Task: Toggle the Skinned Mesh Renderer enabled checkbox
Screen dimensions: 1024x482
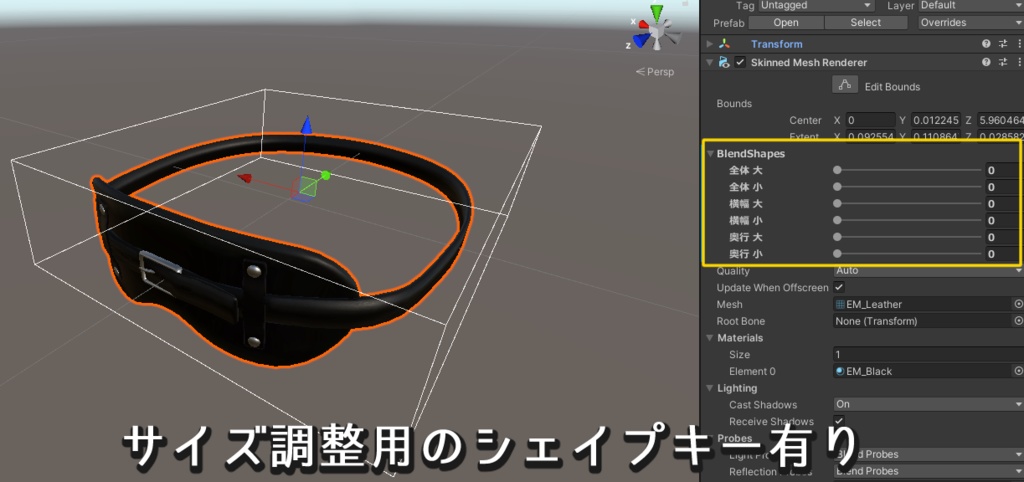Action: tap(740, 63)
